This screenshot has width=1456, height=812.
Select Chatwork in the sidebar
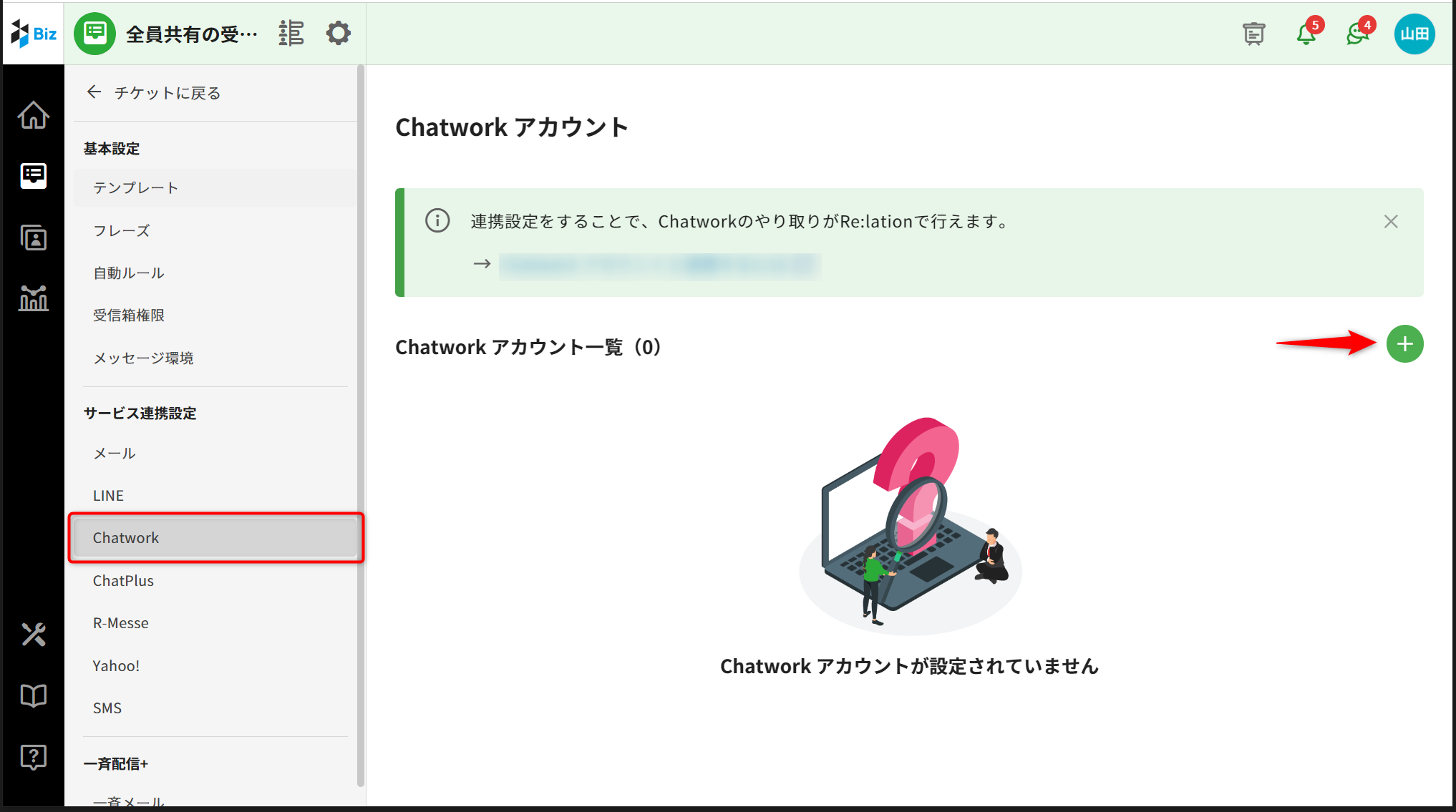point(215,538)
